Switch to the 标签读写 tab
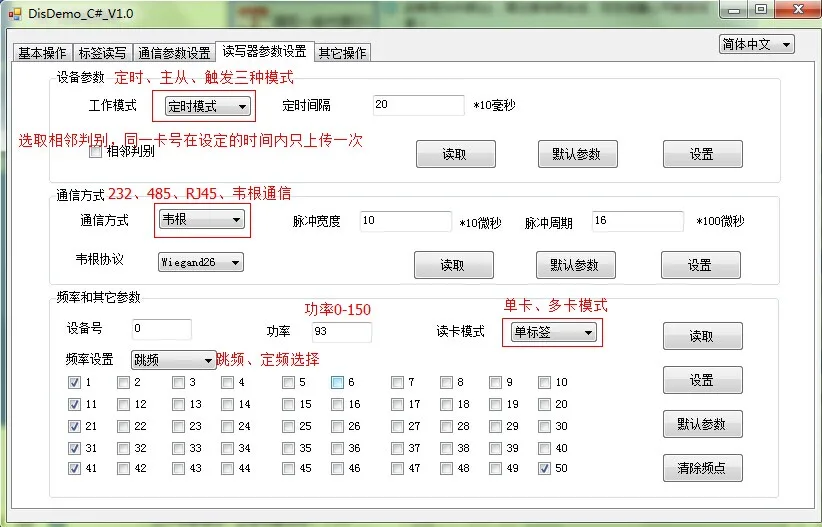822x527 pixels. click(x=103, y=53)
